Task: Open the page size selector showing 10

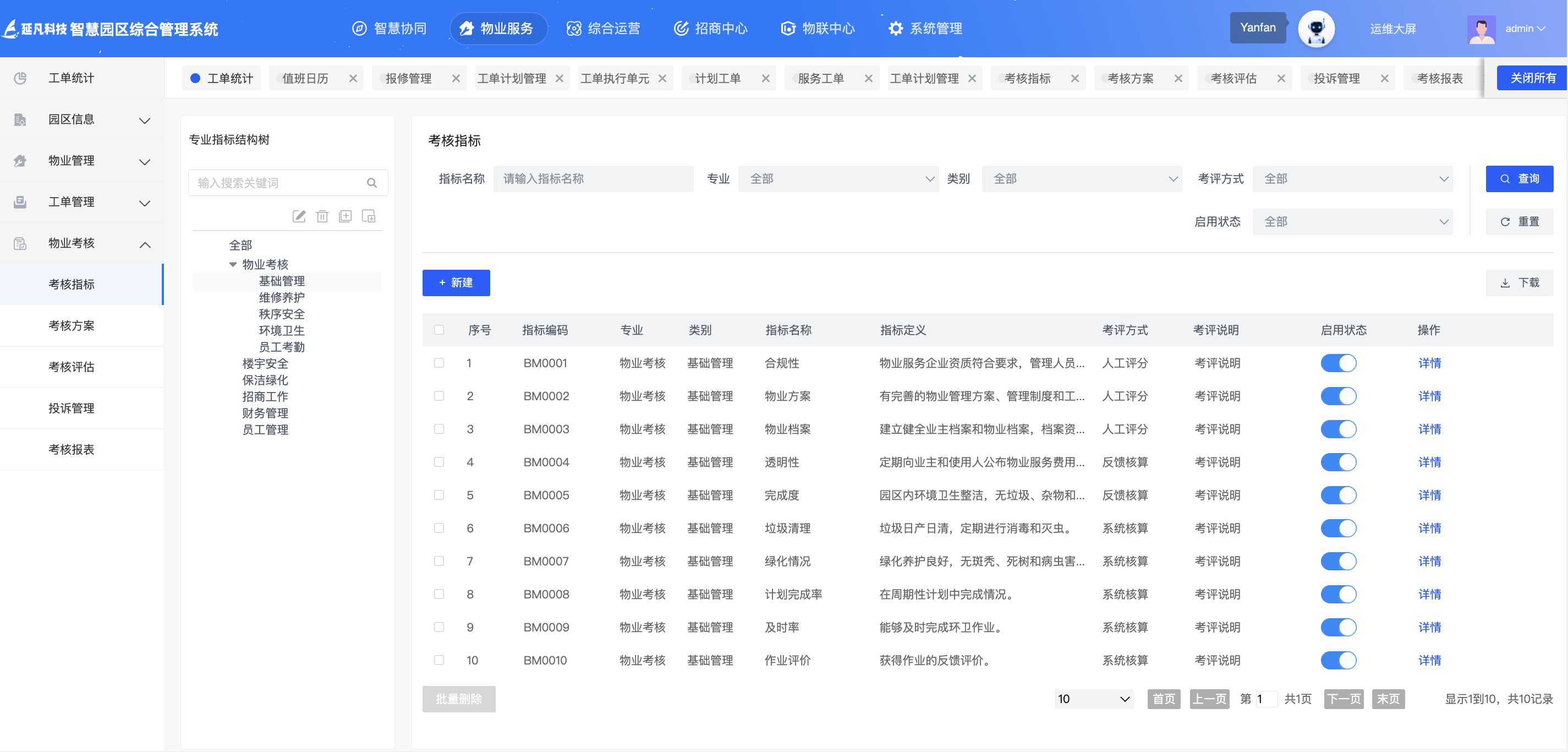Action: [x=1093, y=699]
